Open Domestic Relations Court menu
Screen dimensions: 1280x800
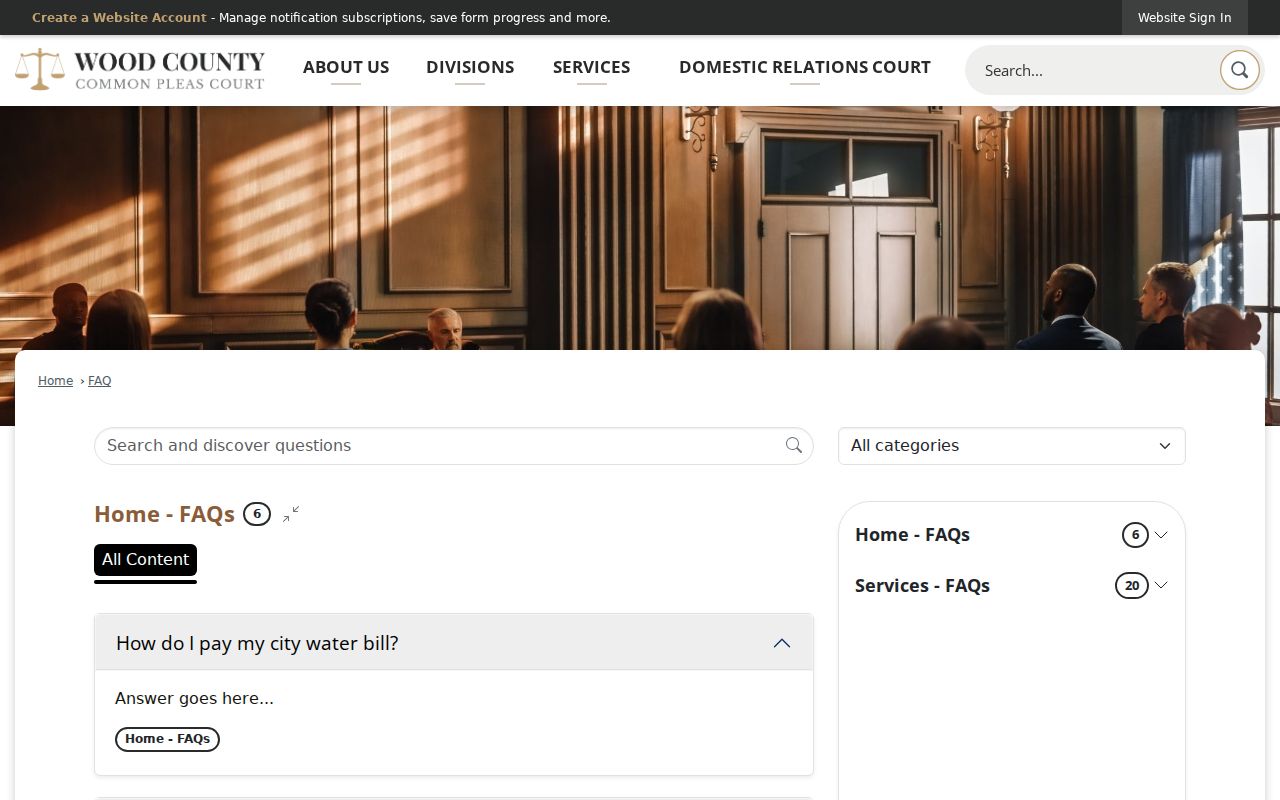click(x=805, y=67)
